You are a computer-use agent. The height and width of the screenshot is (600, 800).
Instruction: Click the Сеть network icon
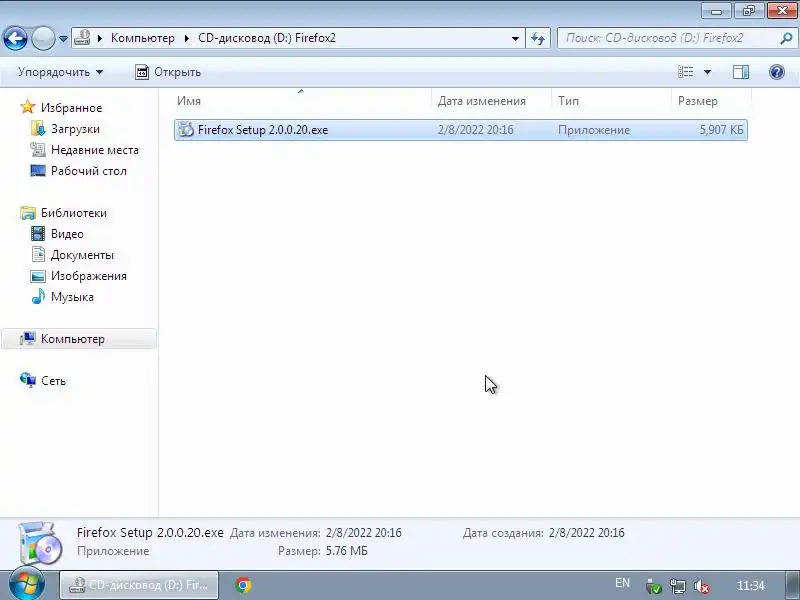[x=28, y=380]
